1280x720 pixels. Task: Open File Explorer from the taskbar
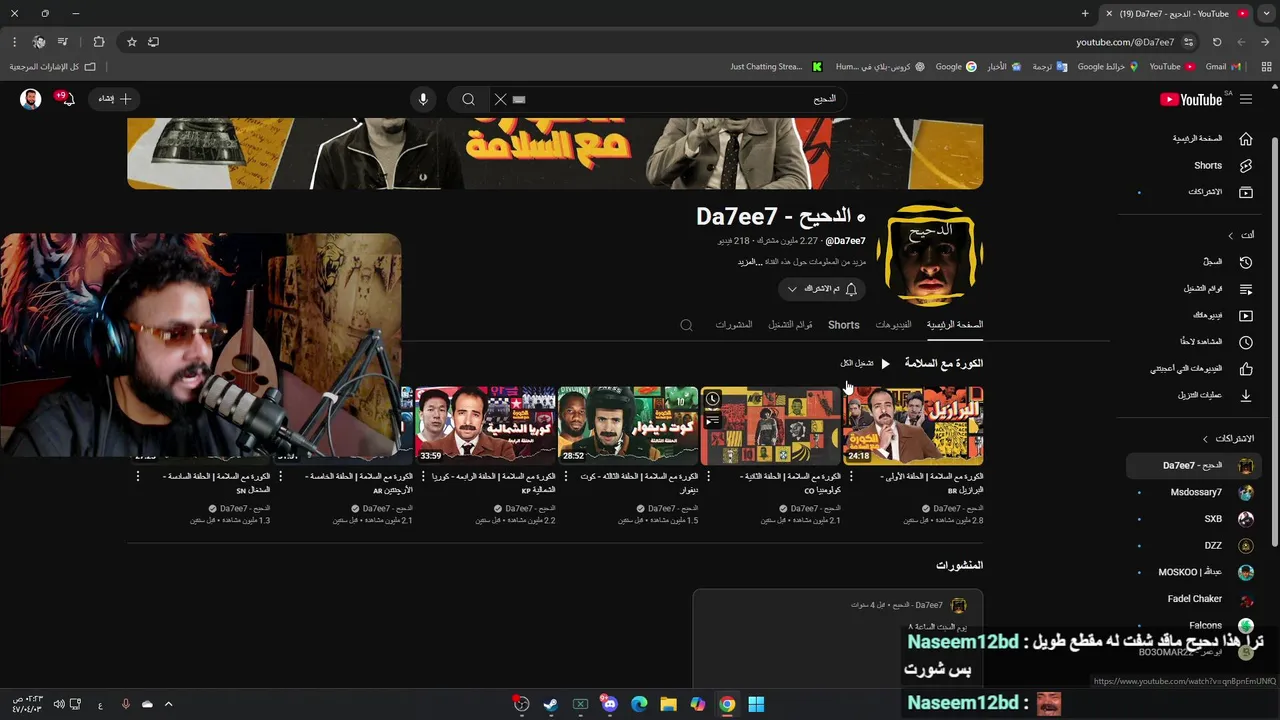pos(669,704)
